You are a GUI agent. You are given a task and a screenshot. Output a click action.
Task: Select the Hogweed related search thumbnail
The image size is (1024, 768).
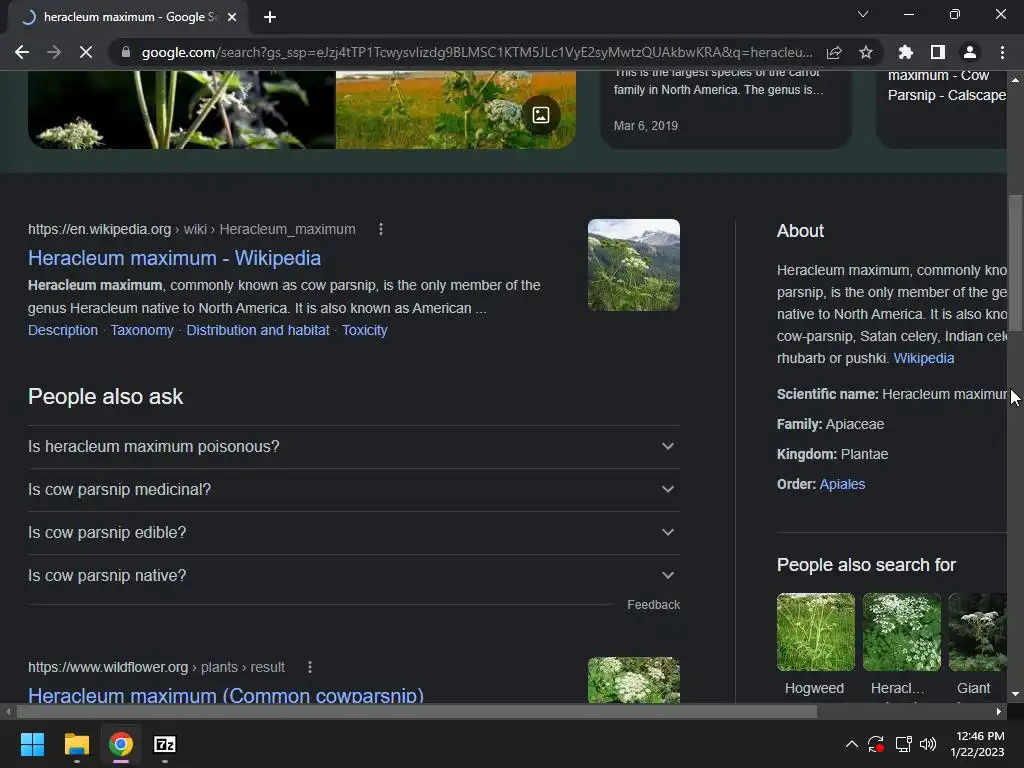pos(816,632)
